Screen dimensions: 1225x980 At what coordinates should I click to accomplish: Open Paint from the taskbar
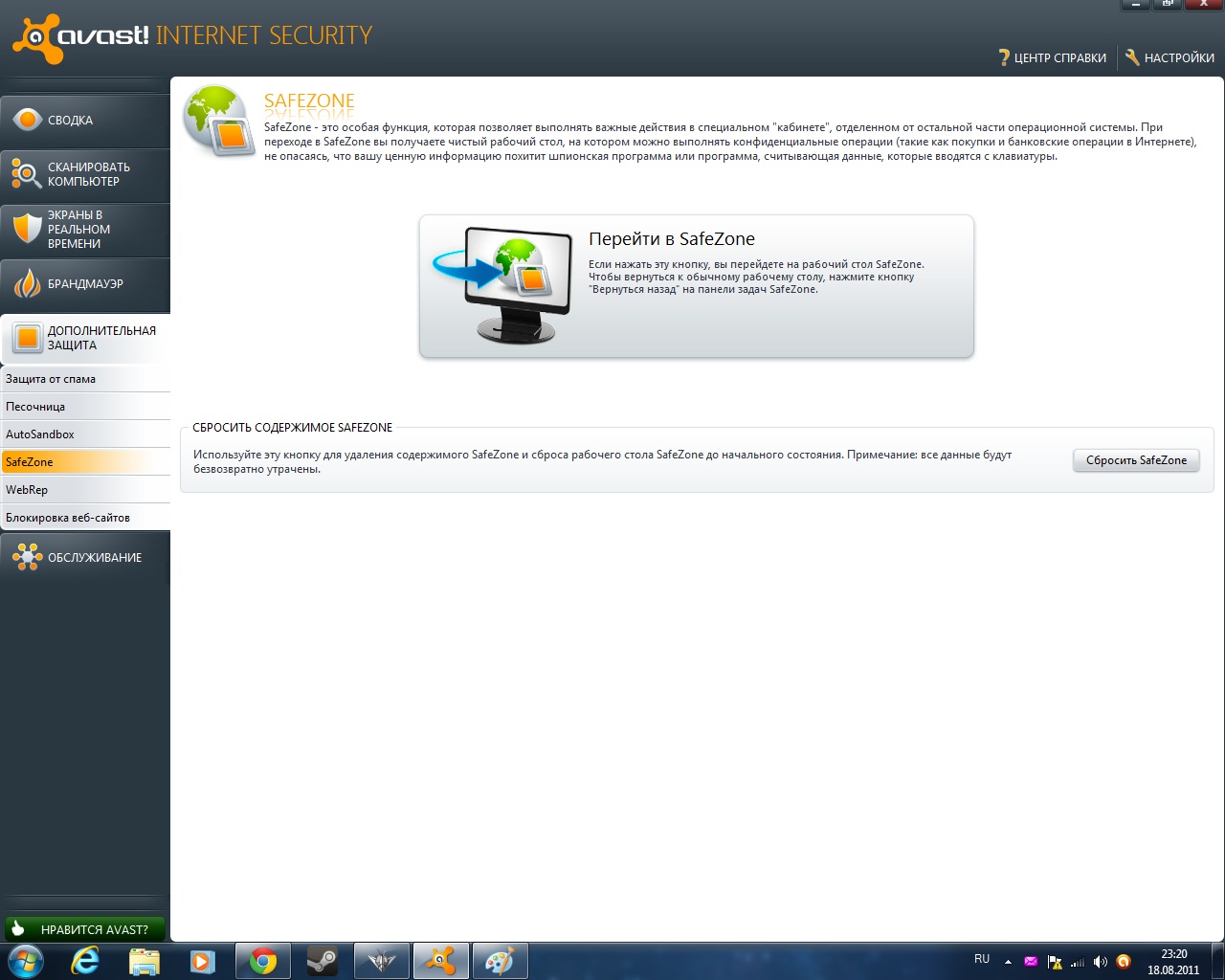(501, 961)
